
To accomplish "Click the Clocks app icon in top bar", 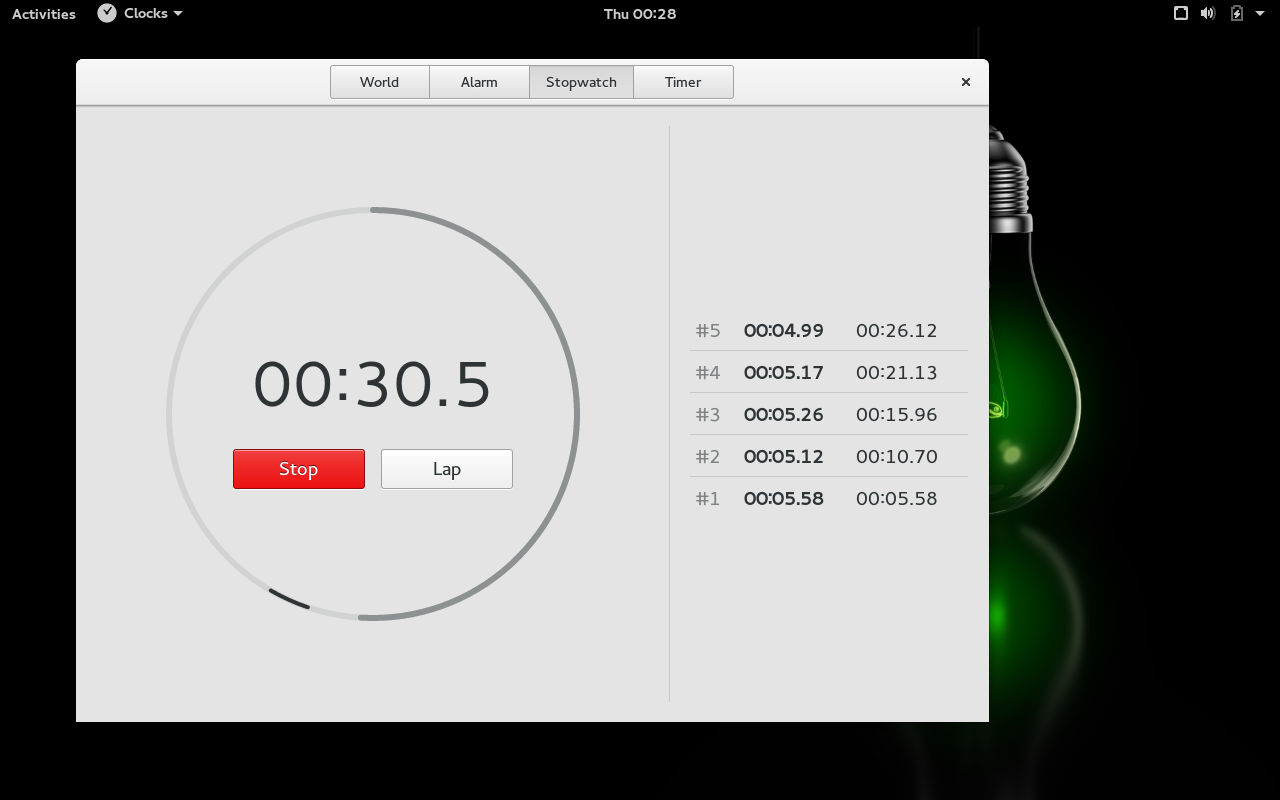I will point(107,13).
